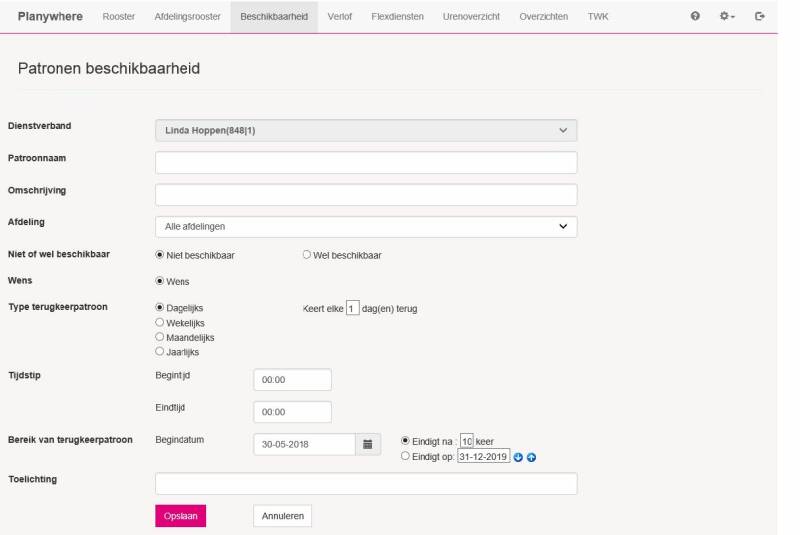
Task: Click the blue down arrow beside end date
Action: click(x=519, y=457)
